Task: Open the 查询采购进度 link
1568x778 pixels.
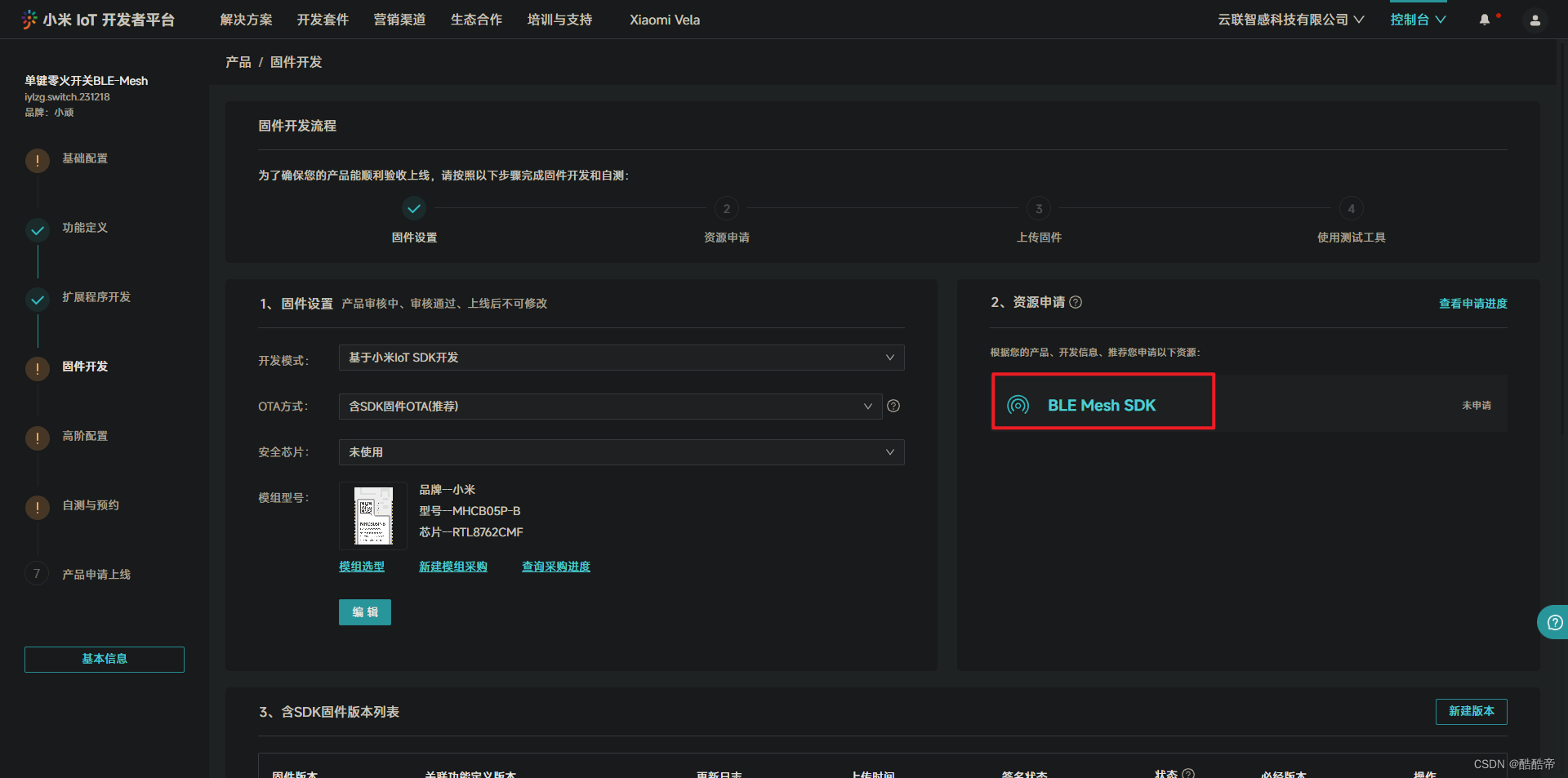Action: point(556,567)
